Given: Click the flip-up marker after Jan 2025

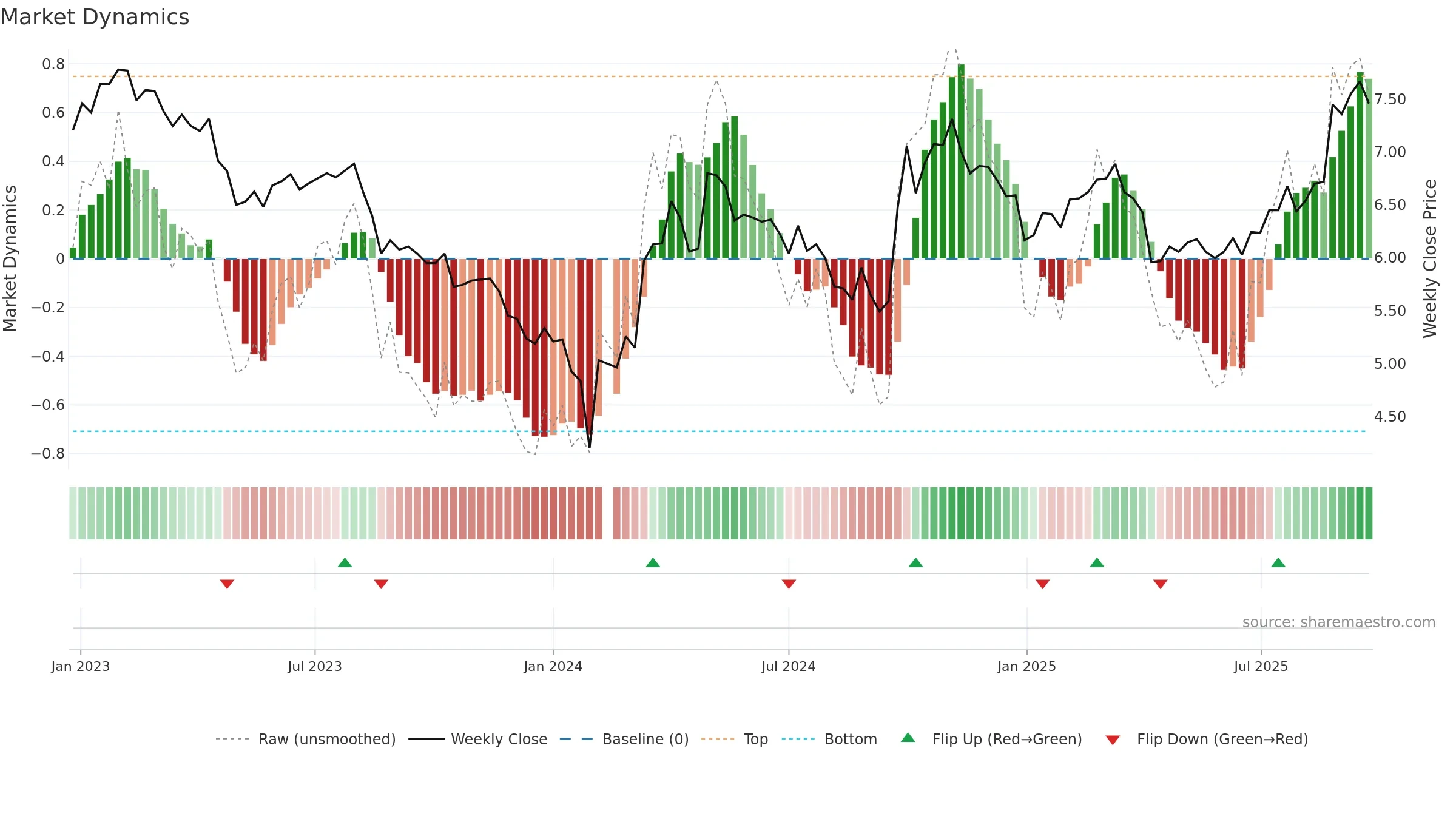Looking at the screenshot, I should (x=1097, y=562).
